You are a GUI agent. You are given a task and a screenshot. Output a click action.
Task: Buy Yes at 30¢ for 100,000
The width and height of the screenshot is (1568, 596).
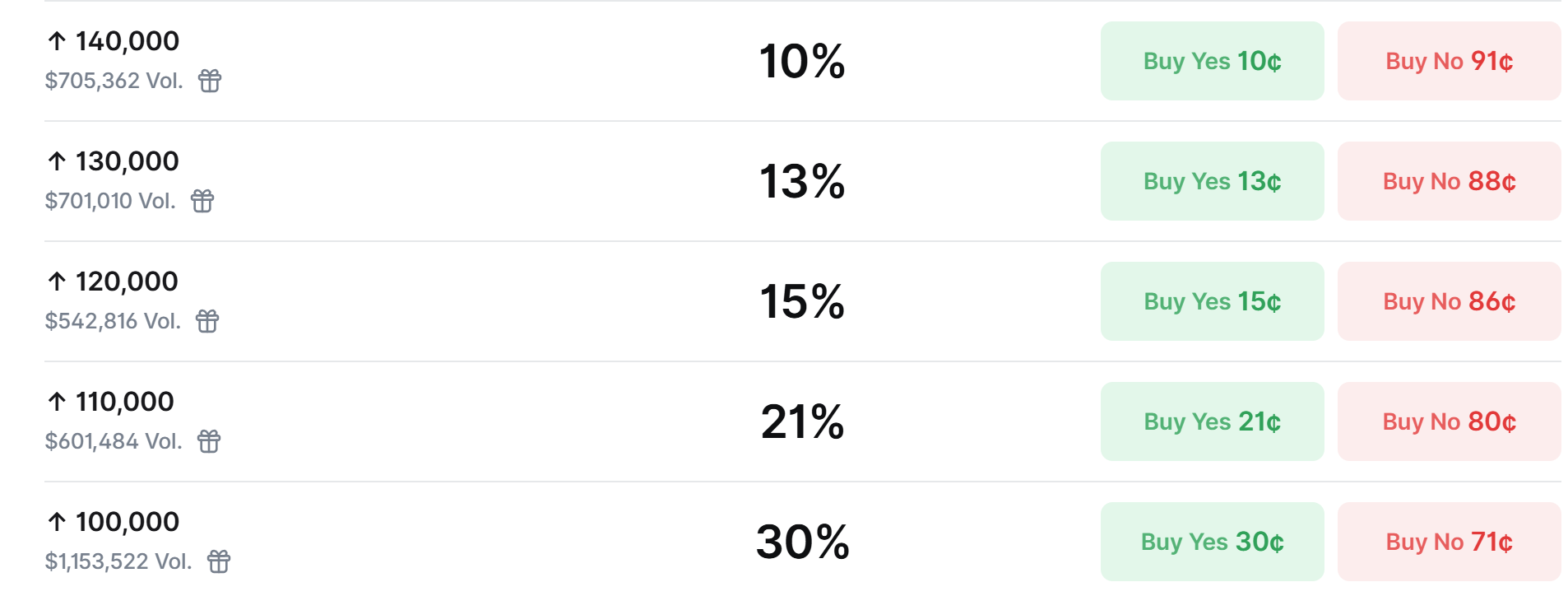(x=1212, y=542)
